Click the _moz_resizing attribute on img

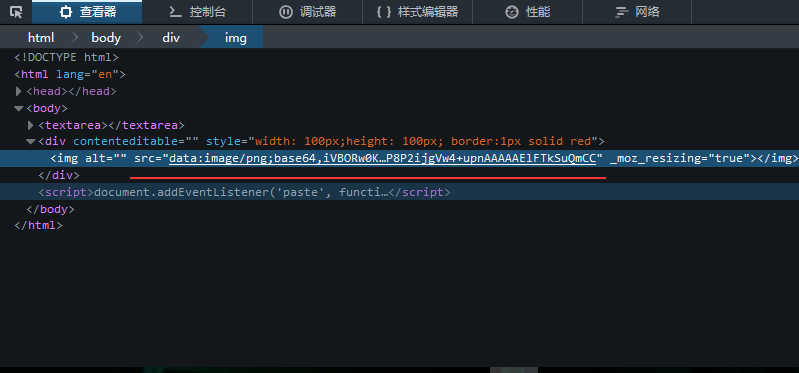[679, 158]
